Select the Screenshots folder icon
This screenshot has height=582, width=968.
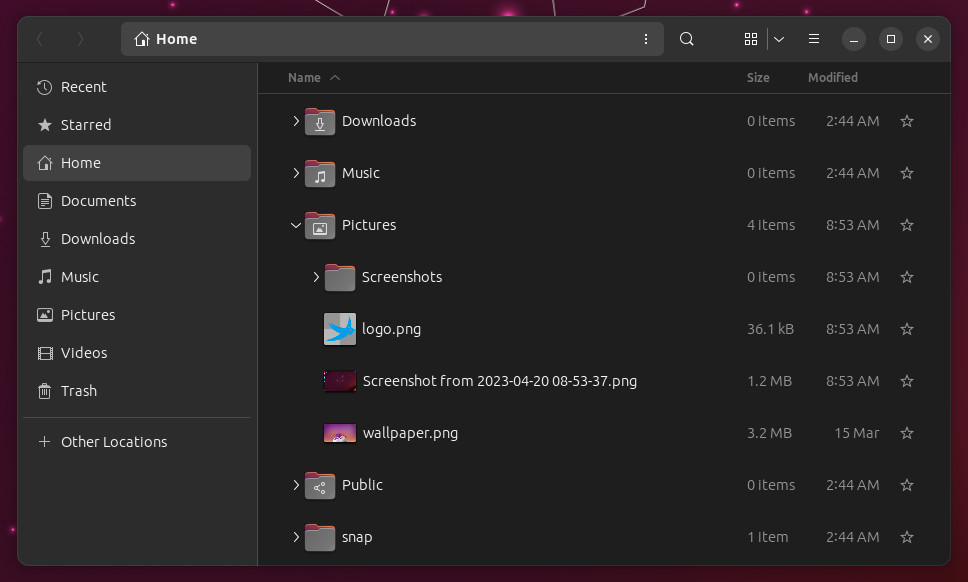pyautogui.click(x=340, y=278)
